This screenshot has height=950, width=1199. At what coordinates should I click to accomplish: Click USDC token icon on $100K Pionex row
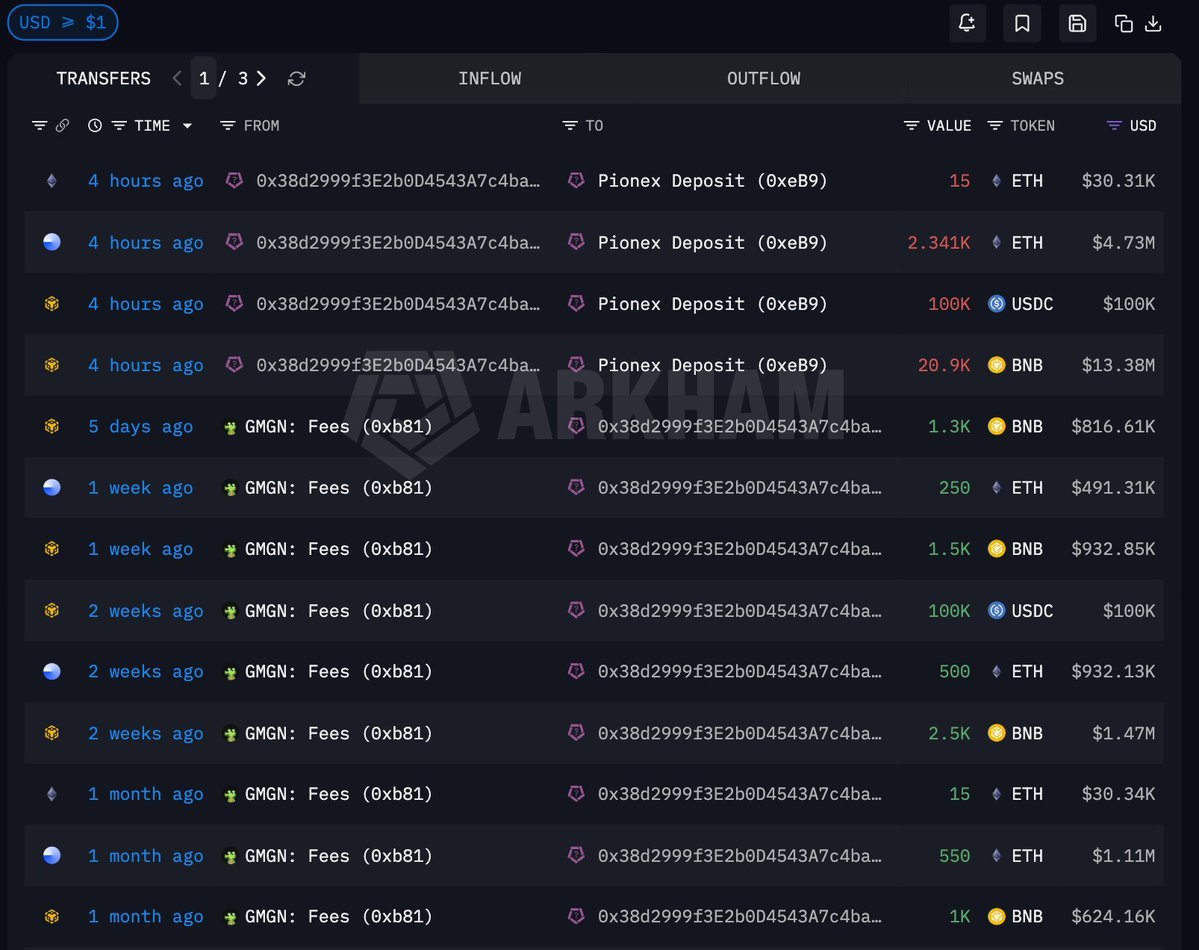pos(996,304)
